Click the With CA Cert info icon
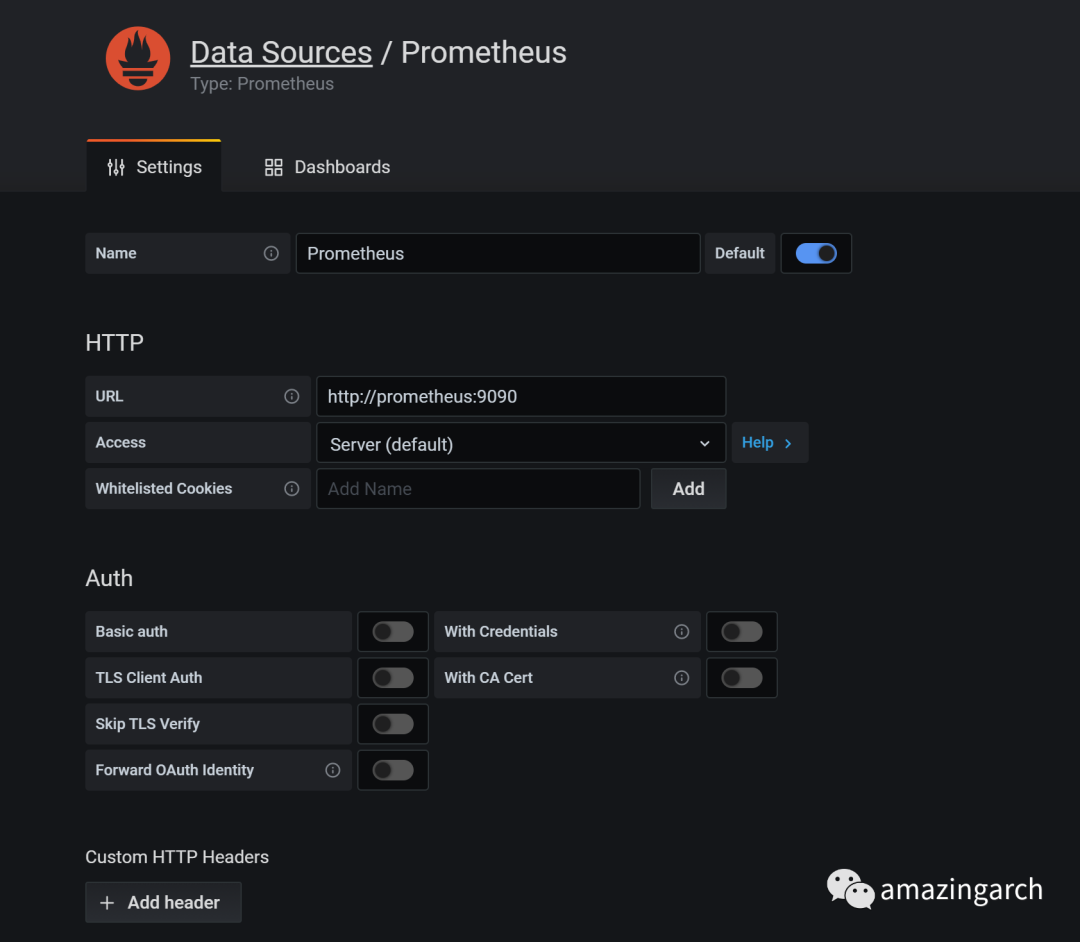 682,678
